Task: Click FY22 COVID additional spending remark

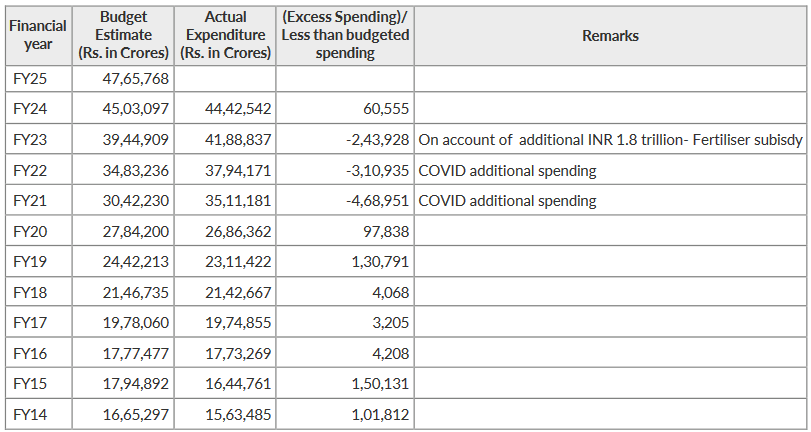Action: click(x=507, y=171)
